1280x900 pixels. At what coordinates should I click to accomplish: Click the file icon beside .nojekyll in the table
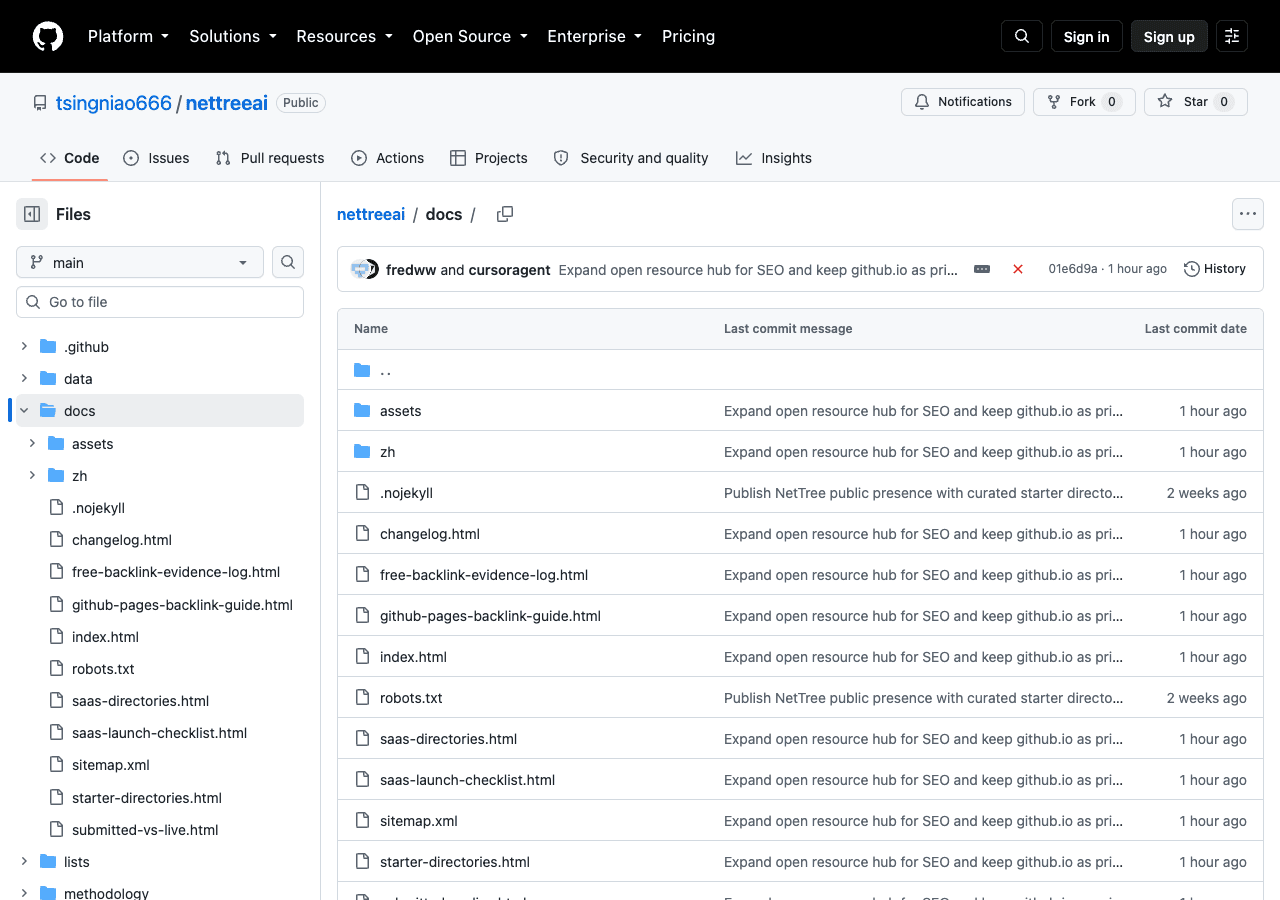[x=362, y=493]
